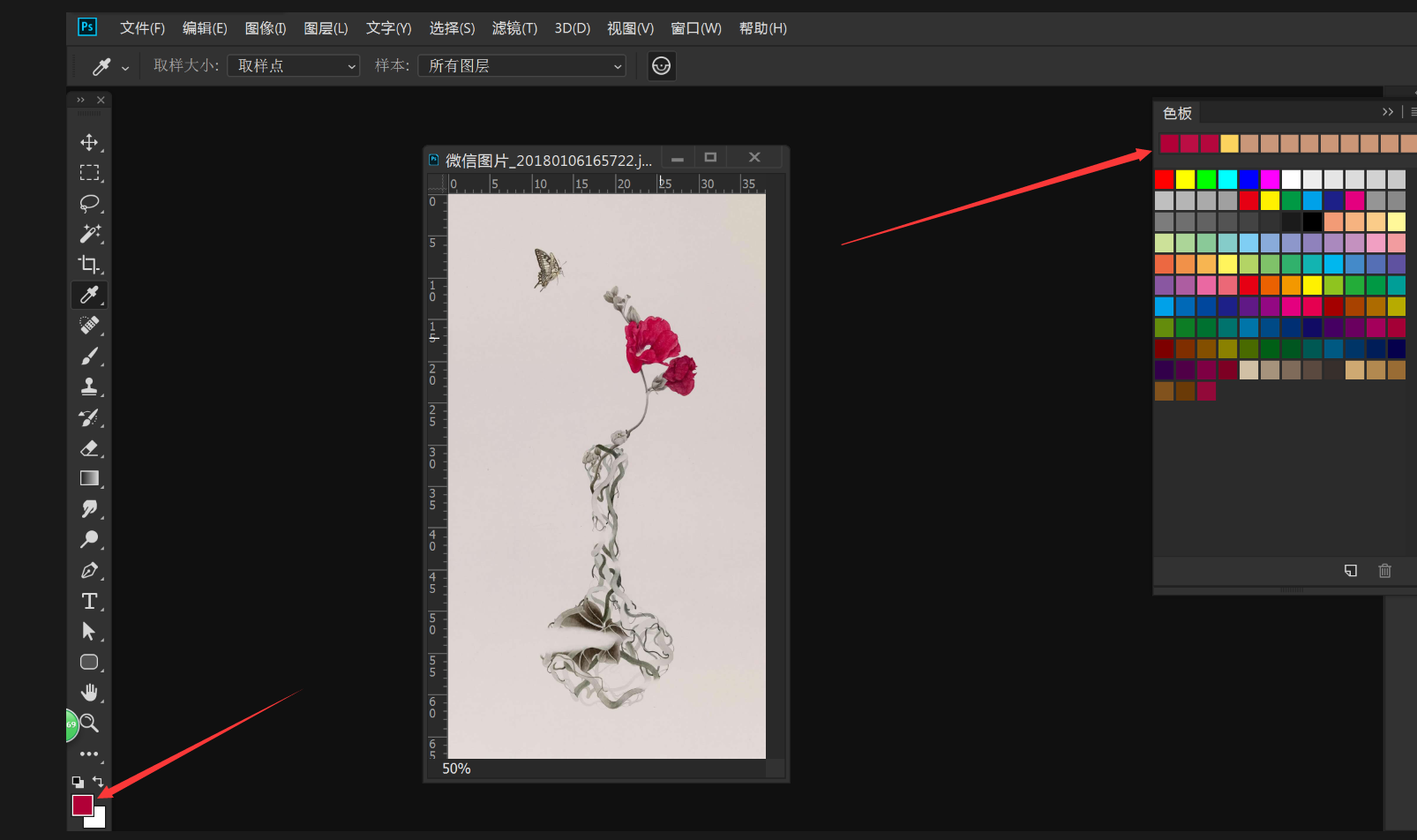The image size is (1417, 840).
Task: Select the Move tool
Action: 89,142
